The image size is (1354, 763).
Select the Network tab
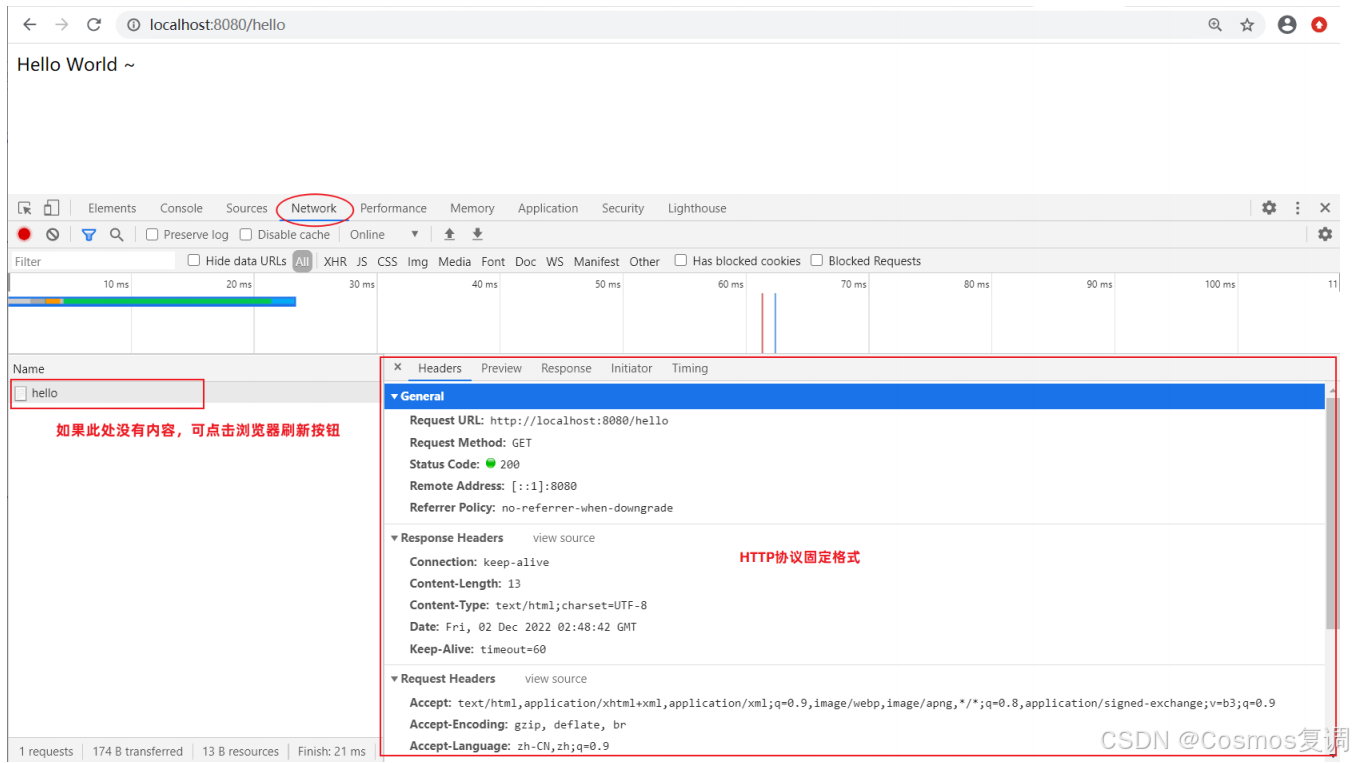[314, 208]
